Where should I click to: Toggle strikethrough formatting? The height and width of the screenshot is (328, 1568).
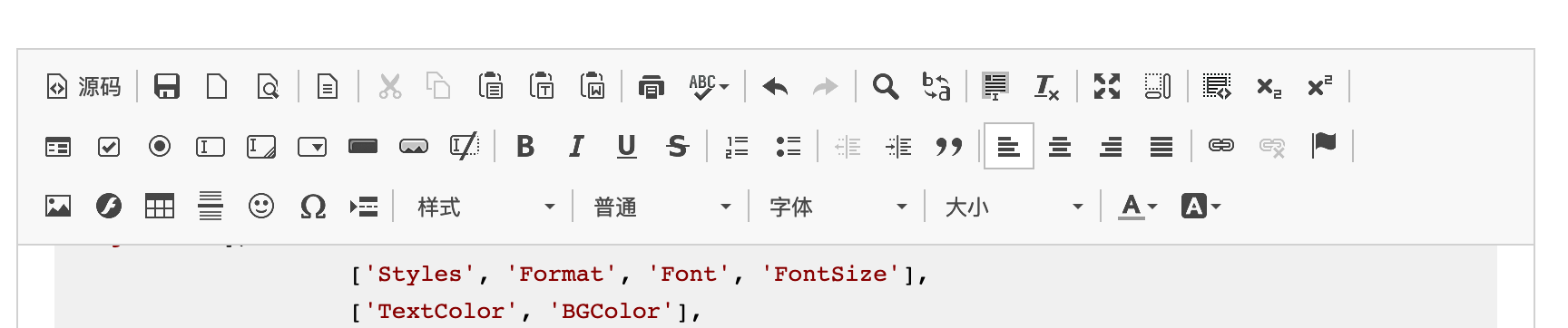click(x=678, y=147)
